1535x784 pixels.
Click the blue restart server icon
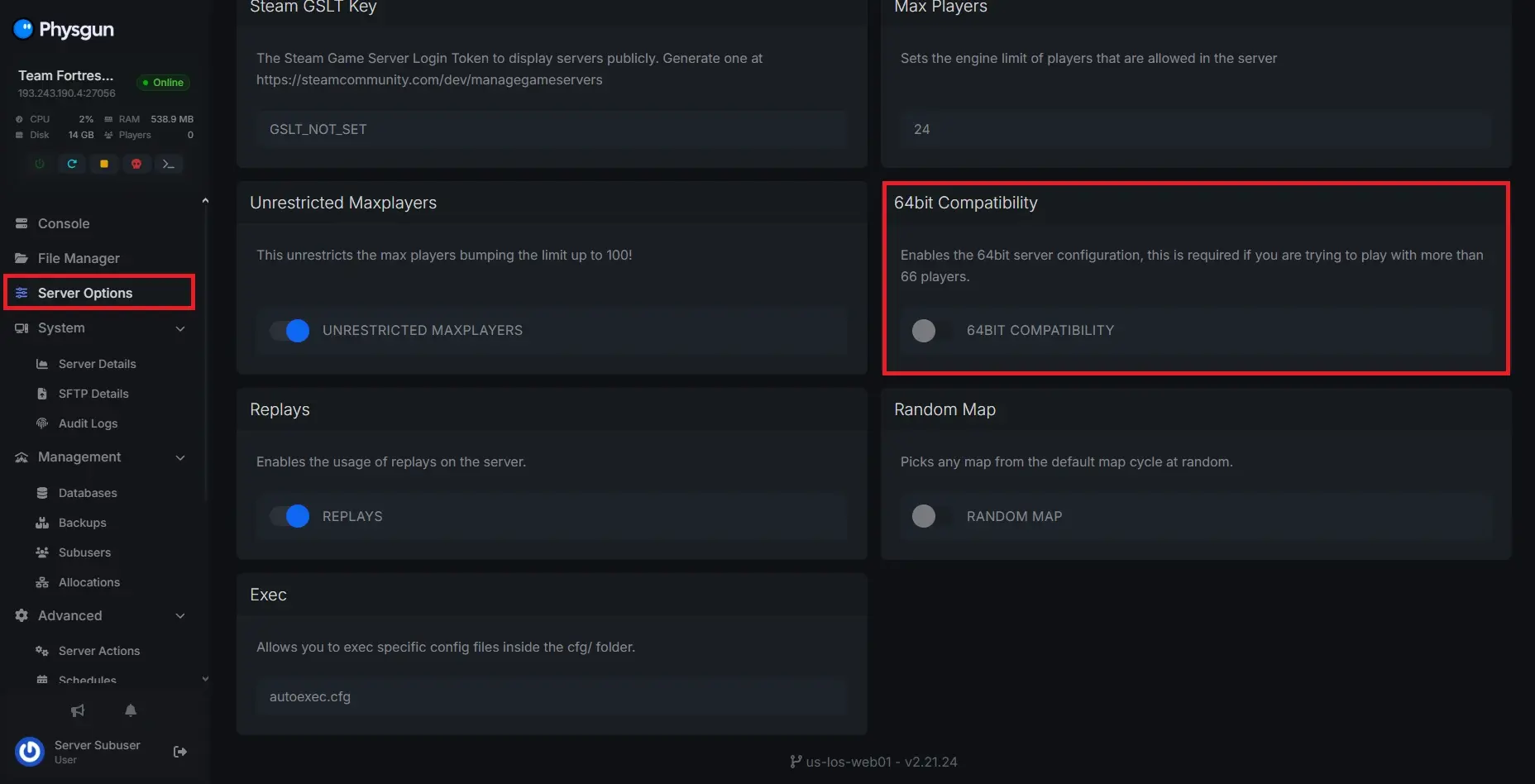coord(72,164)
